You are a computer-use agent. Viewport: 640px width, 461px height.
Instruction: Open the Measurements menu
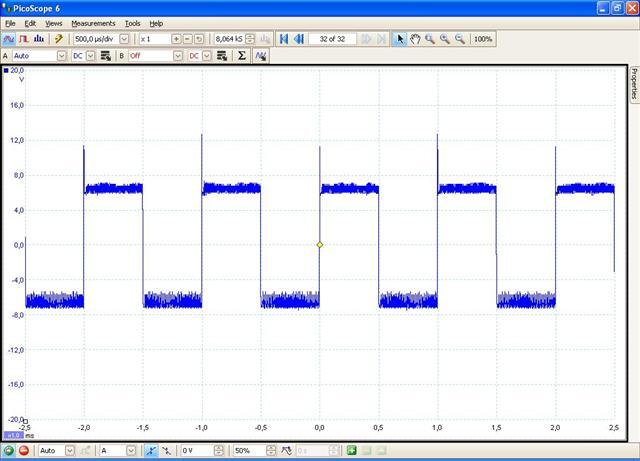tap(93, 23)
